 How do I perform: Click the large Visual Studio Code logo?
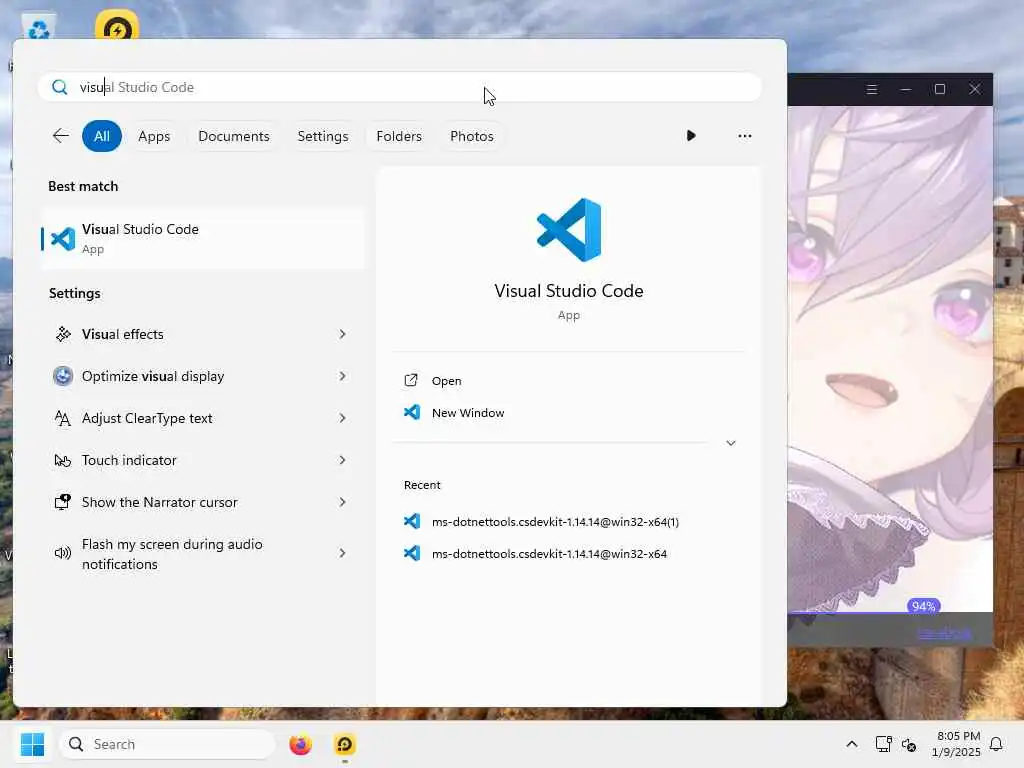(x=569, y=230)
